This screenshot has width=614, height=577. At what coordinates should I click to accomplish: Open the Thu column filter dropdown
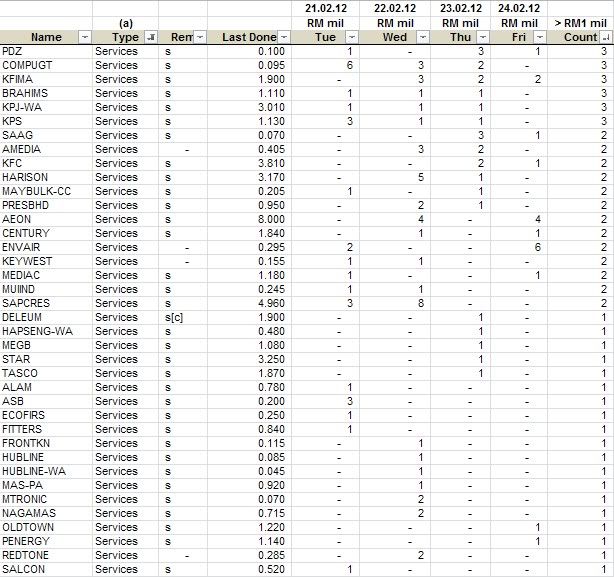coord(483,37)
